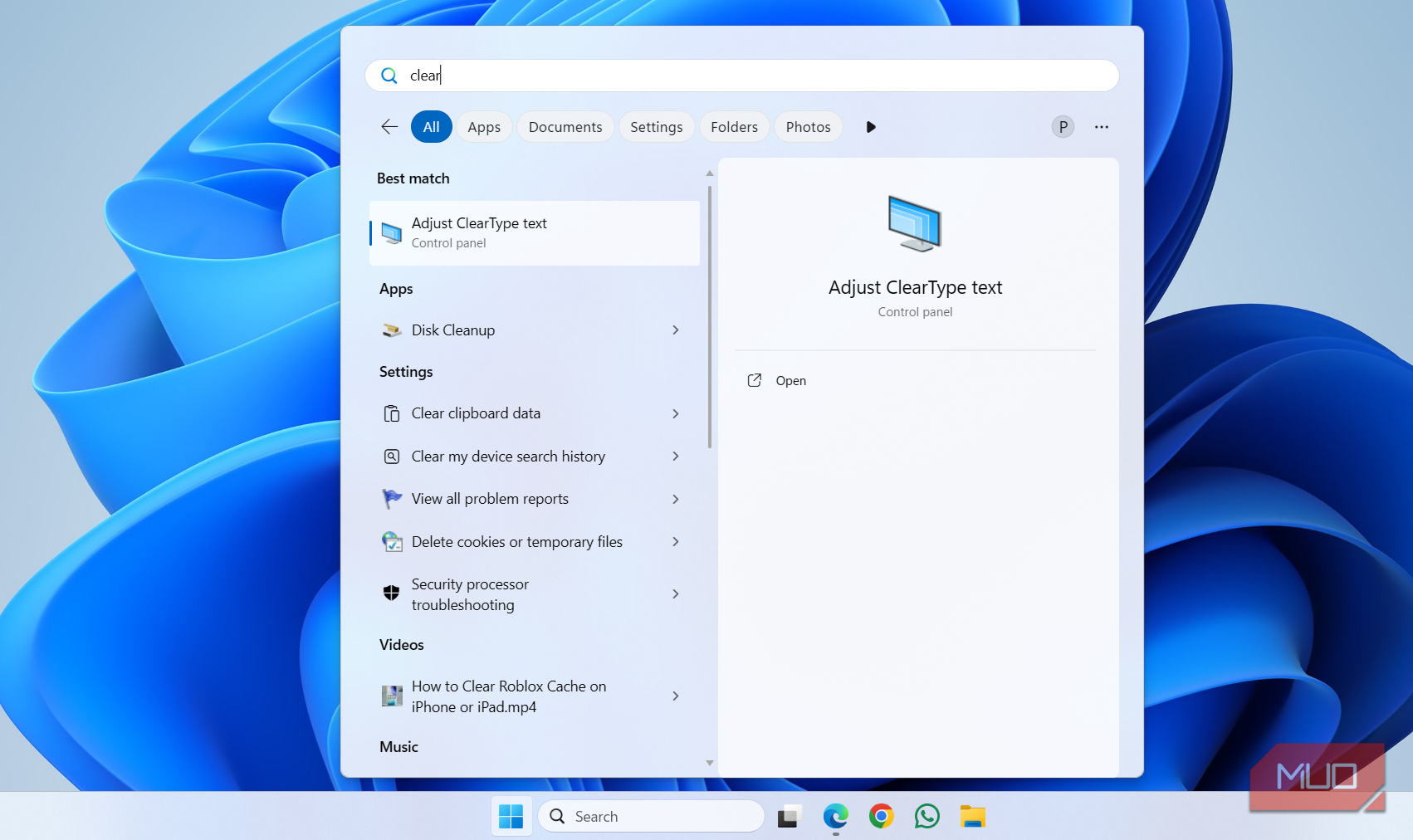Open the profile P account button
Screen dimensions: 1413x840
coord(1063,127)
